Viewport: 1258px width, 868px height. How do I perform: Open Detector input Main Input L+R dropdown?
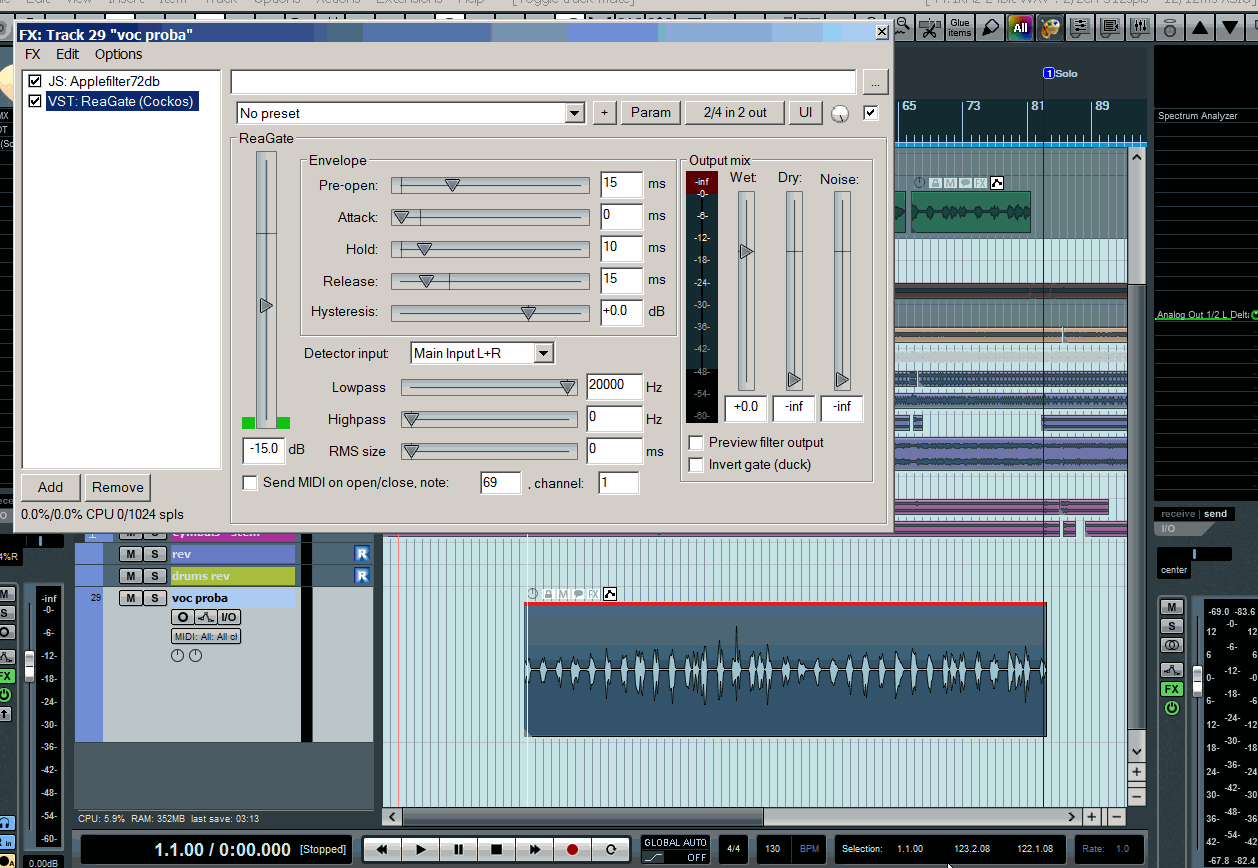point(543,353)
